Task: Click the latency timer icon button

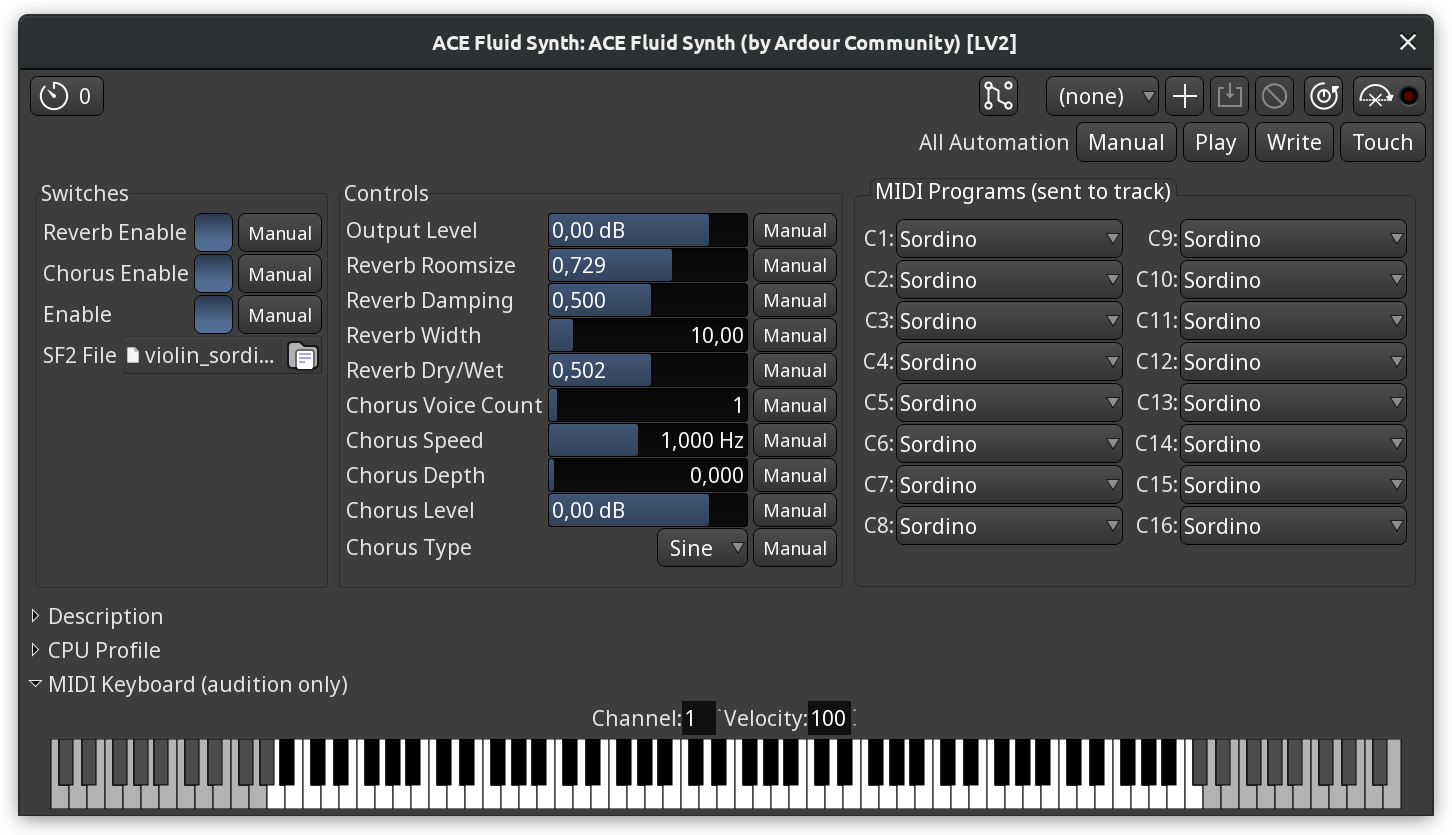Action: 67,96
